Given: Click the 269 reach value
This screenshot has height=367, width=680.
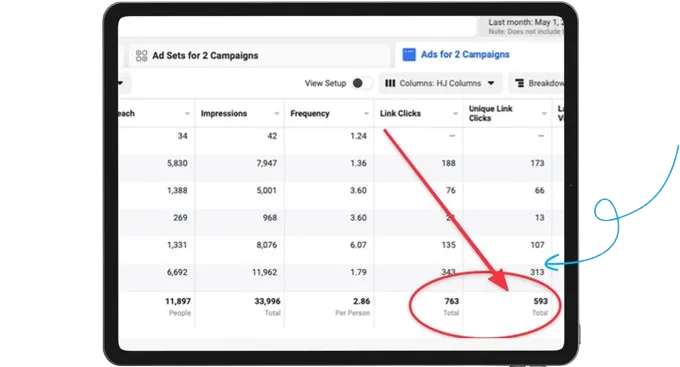Looking at the screenshot, I should (180, 218).
